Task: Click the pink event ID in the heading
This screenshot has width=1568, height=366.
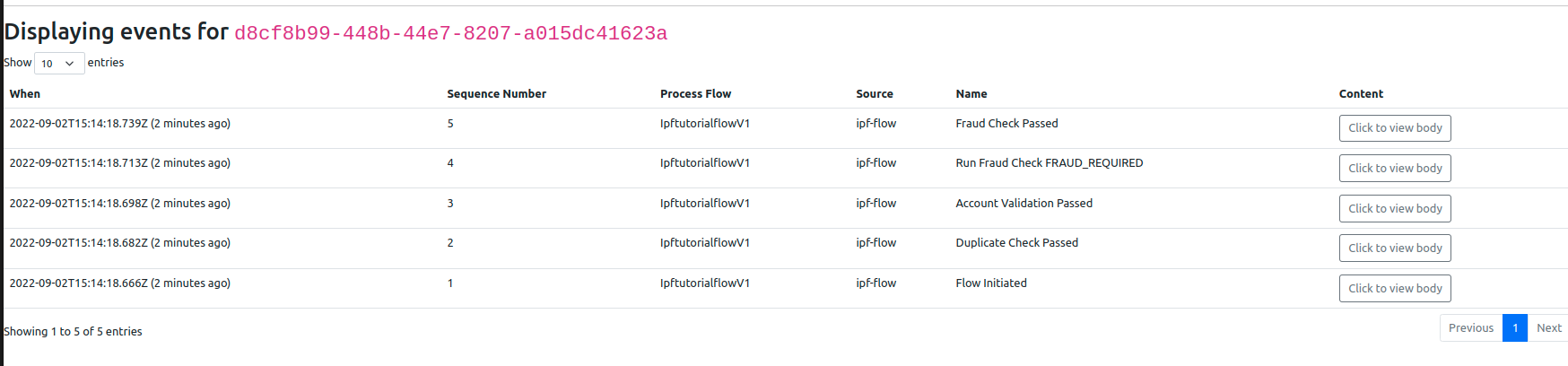Action: coord(450,34)
